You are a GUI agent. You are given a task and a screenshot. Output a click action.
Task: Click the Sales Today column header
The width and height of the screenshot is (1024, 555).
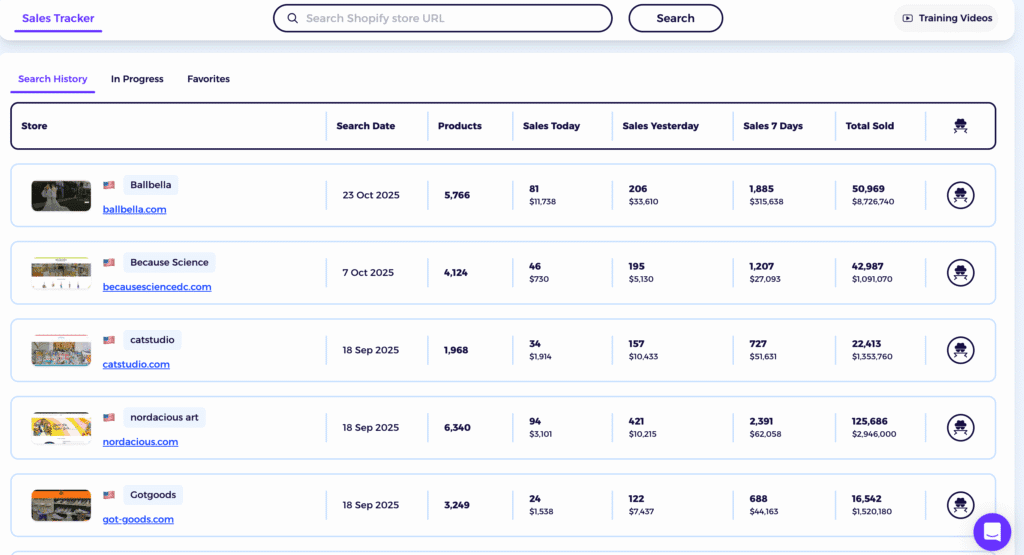coord(551,126)
